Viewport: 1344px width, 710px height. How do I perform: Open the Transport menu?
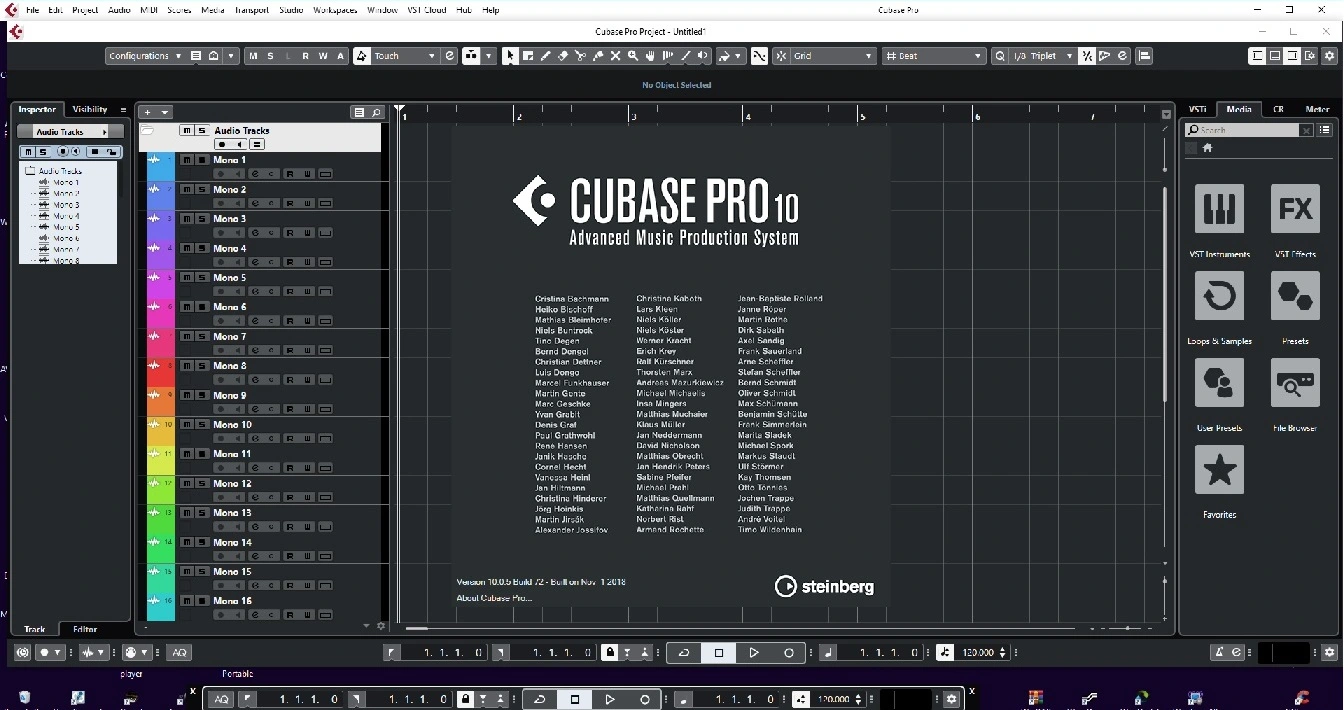click(x=250, y=10)
